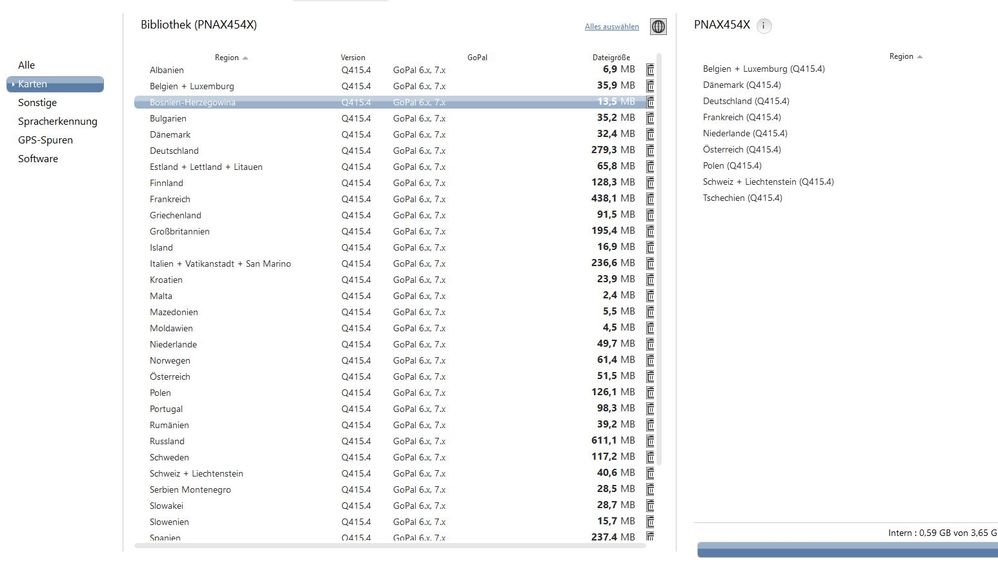The height and width of the screenshot is (569, 998).
Task: Toggle the device list Region sort arrow
Action: pyautogui.click(x=919, y=57)
